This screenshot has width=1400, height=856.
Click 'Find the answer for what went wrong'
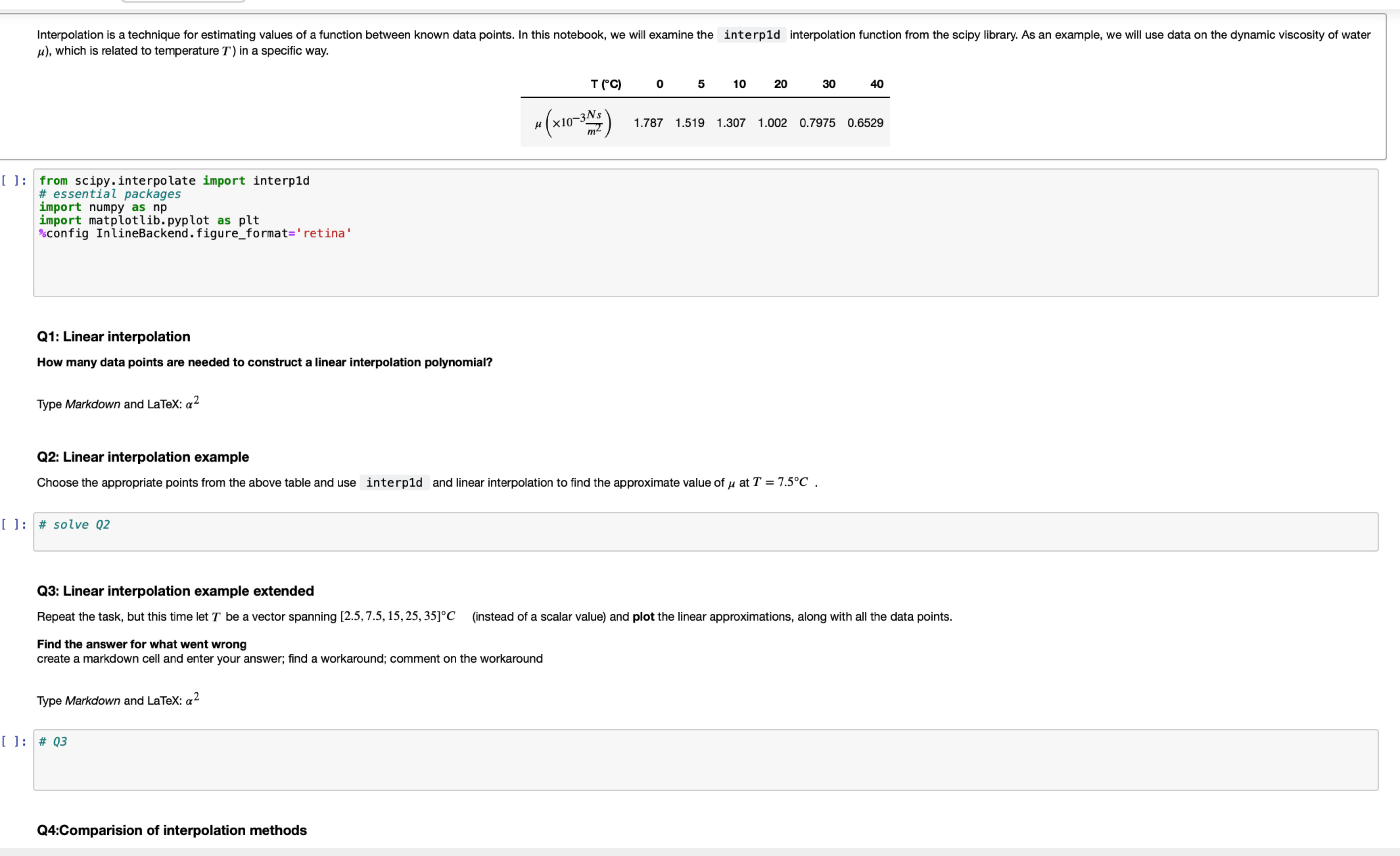coord(141,644)
